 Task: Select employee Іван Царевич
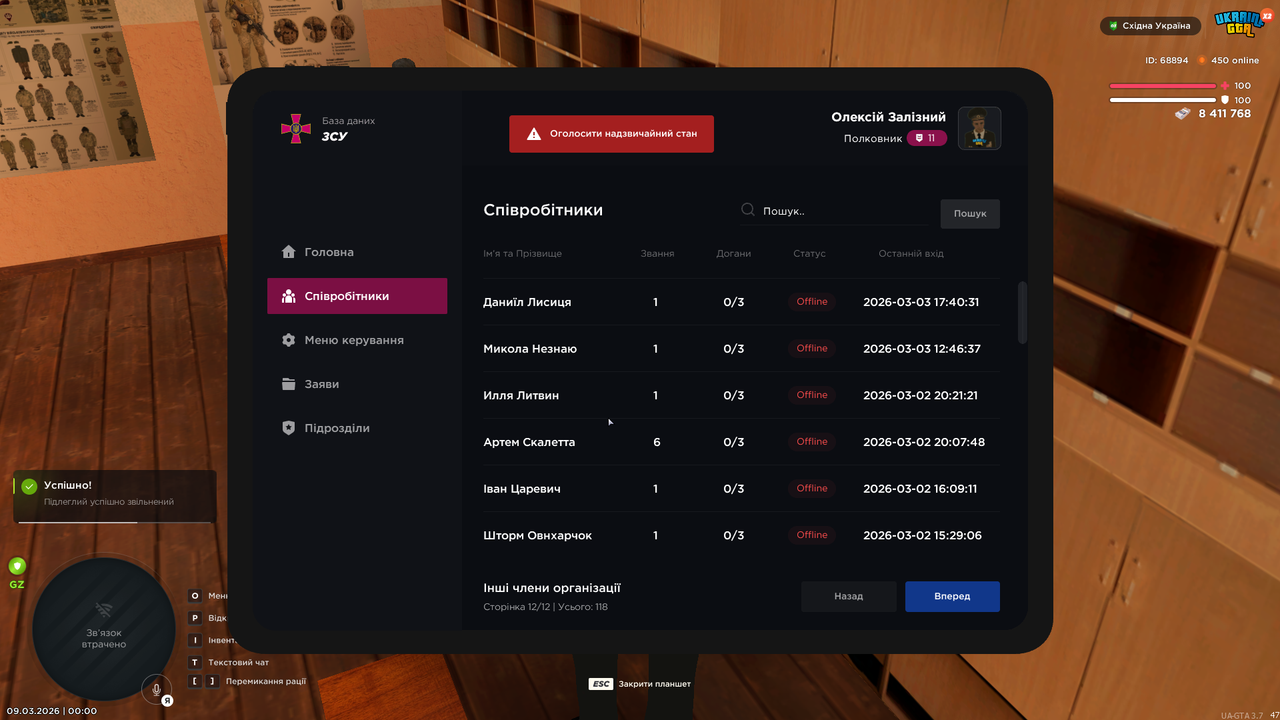[741, 489]
